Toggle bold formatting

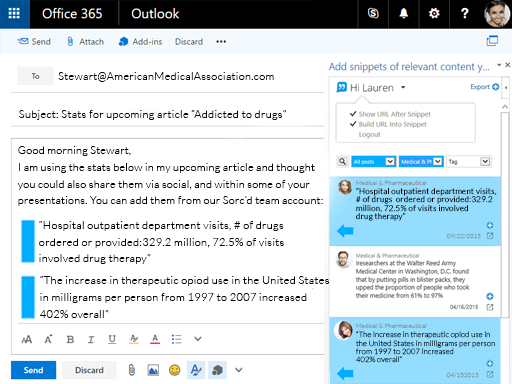point(70,339)
